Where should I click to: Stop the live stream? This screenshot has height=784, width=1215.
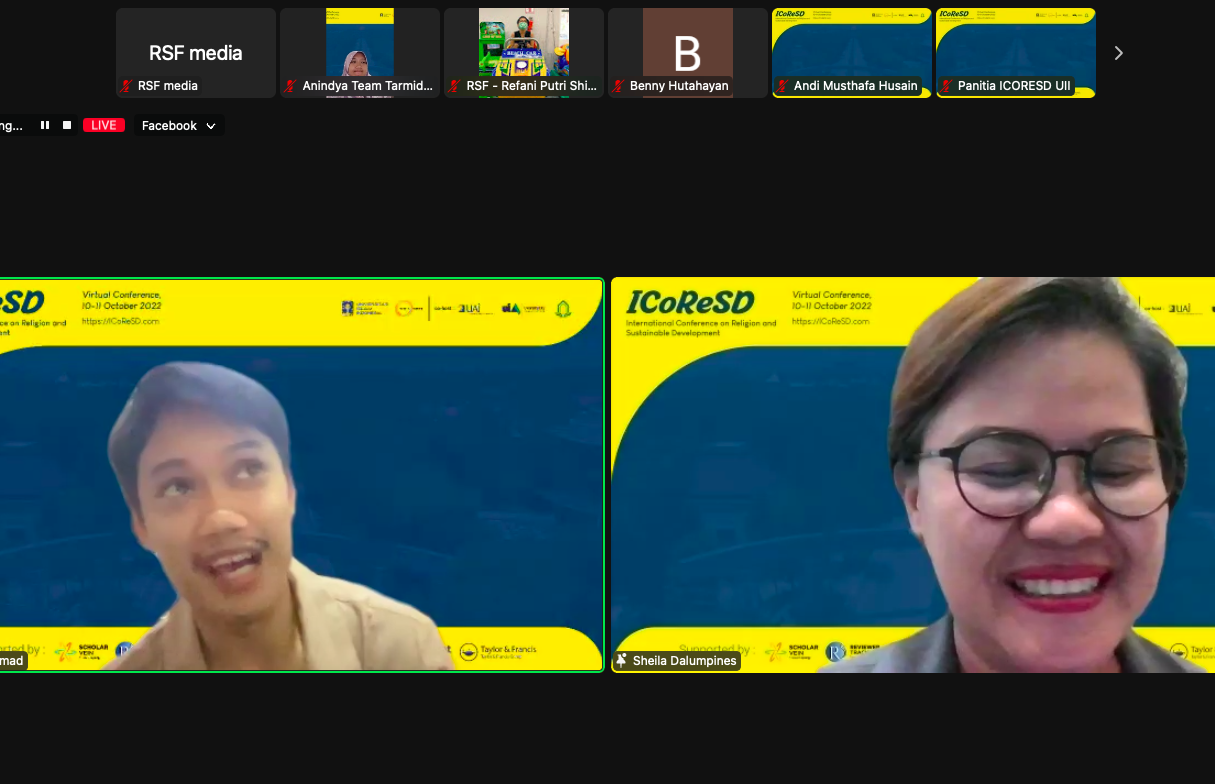(x=67, y=125)
